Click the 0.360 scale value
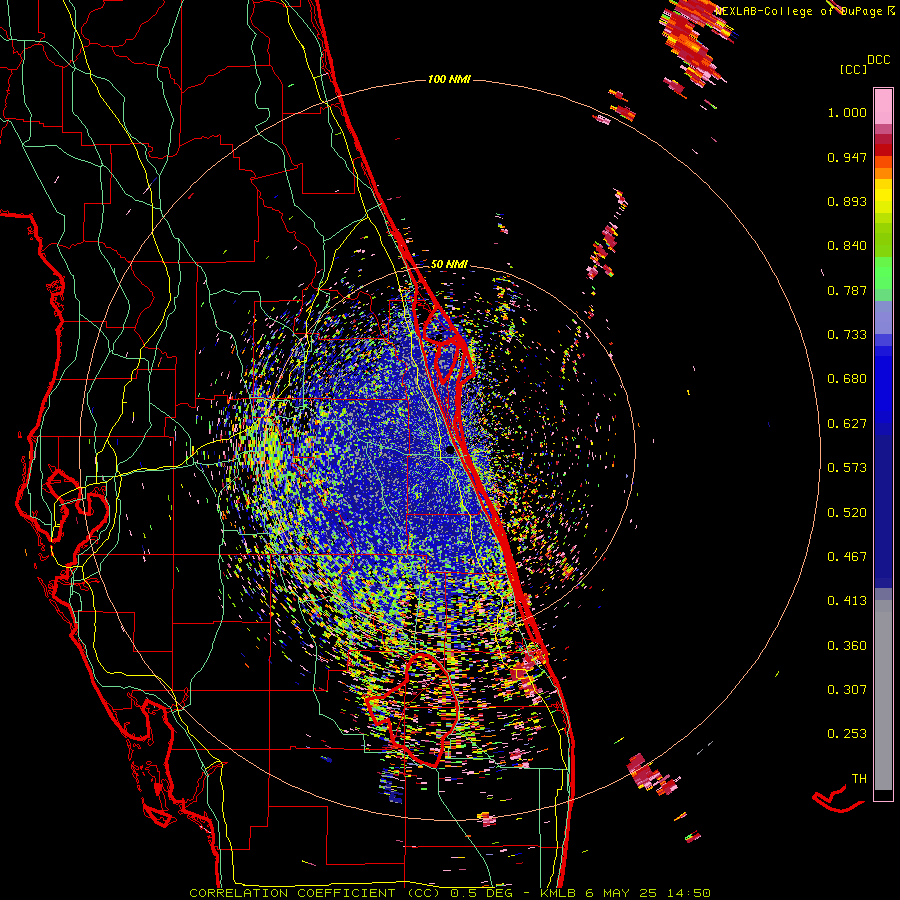Screen dimensions: 900x900 point(847,646)
